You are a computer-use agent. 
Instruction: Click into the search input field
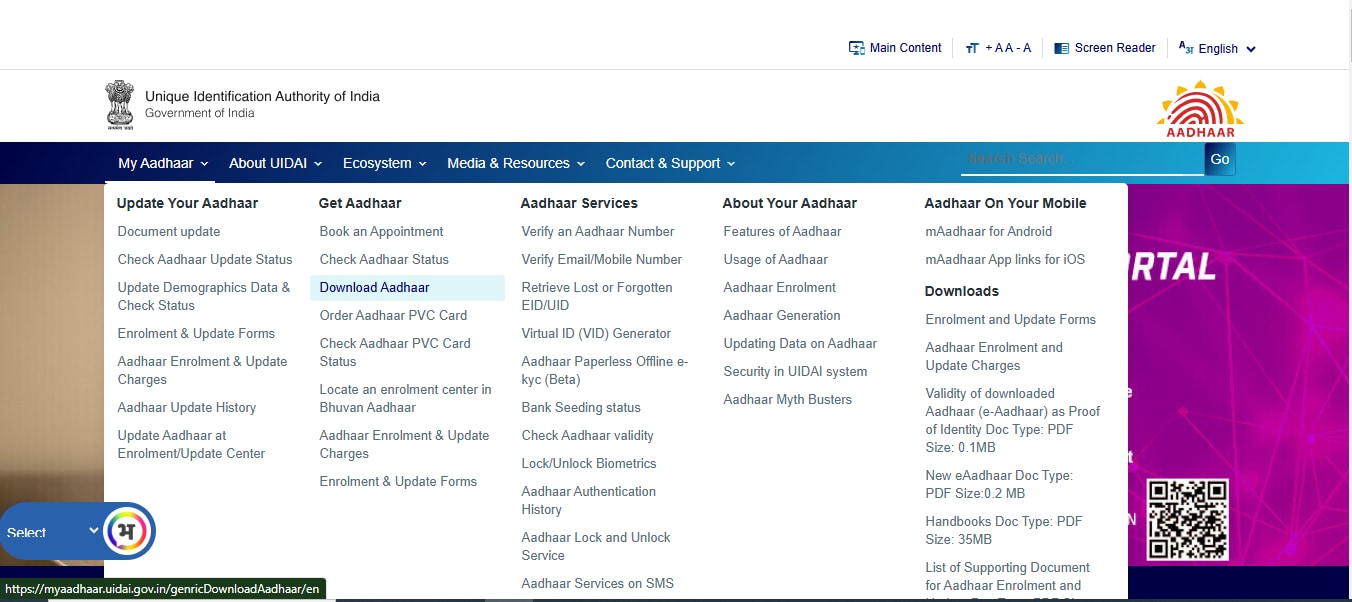(x=1081, y=159)
